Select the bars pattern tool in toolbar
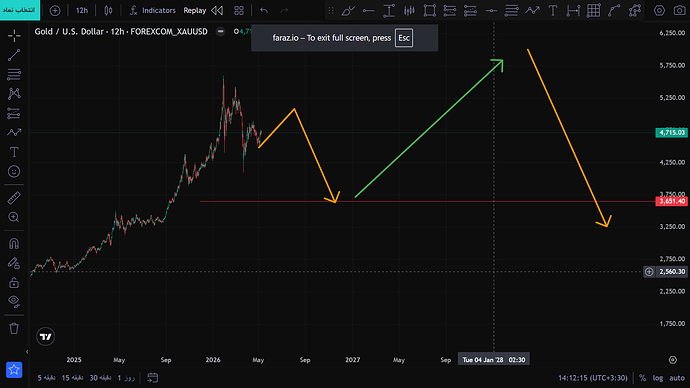This screenshot has width=690, height=388. point(409,11)
